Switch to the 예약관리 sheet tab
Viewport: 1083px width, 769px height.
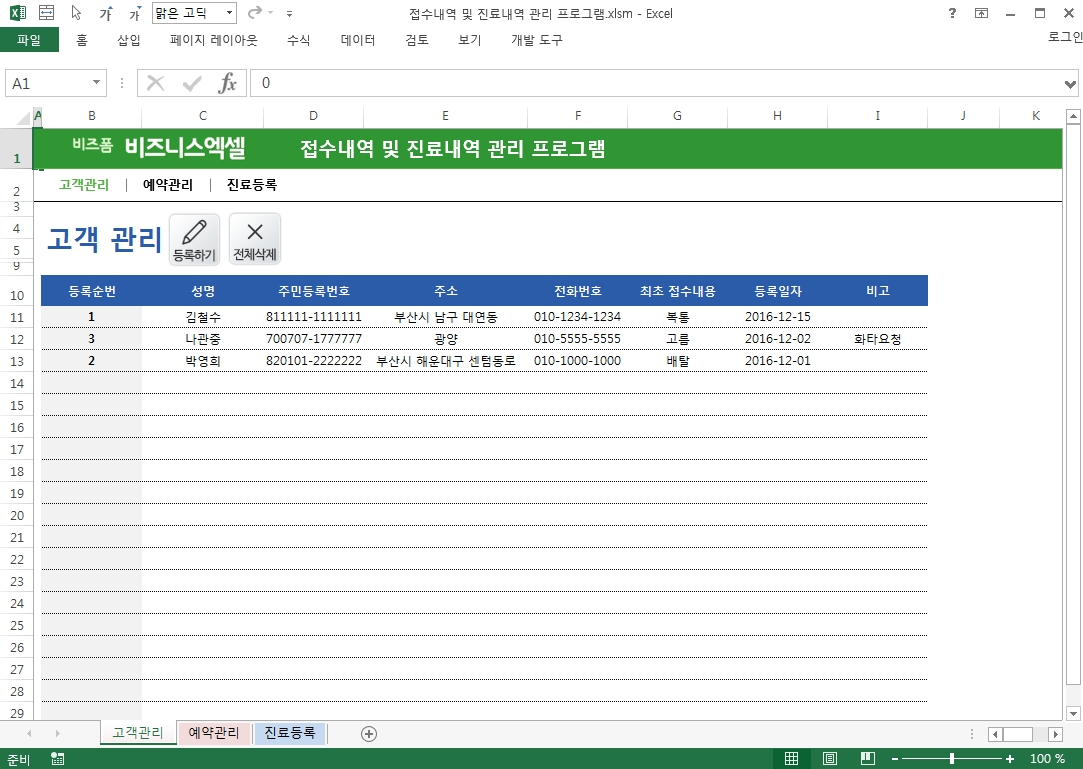coord(214,733)
